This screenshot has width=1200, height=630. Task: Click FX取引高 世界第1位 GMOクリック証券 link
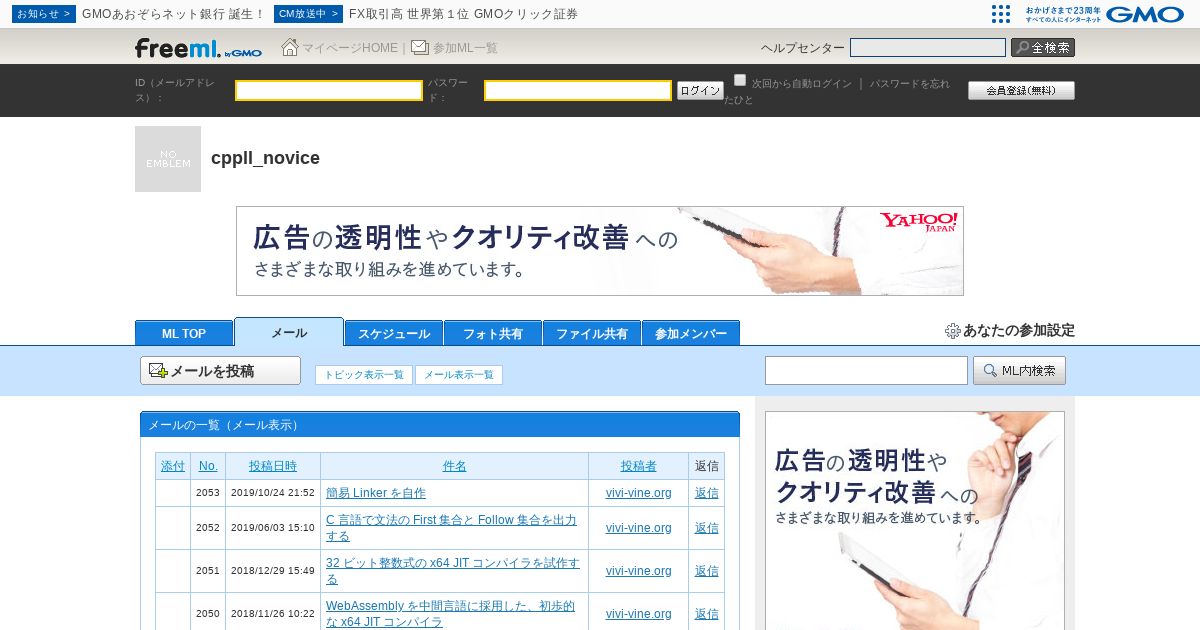tap(463, 14)
